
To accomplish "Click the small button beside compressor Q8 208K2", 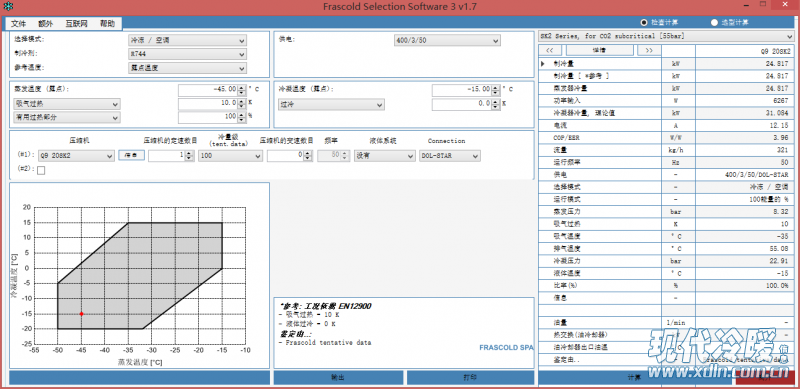I will tap(132, 155).
